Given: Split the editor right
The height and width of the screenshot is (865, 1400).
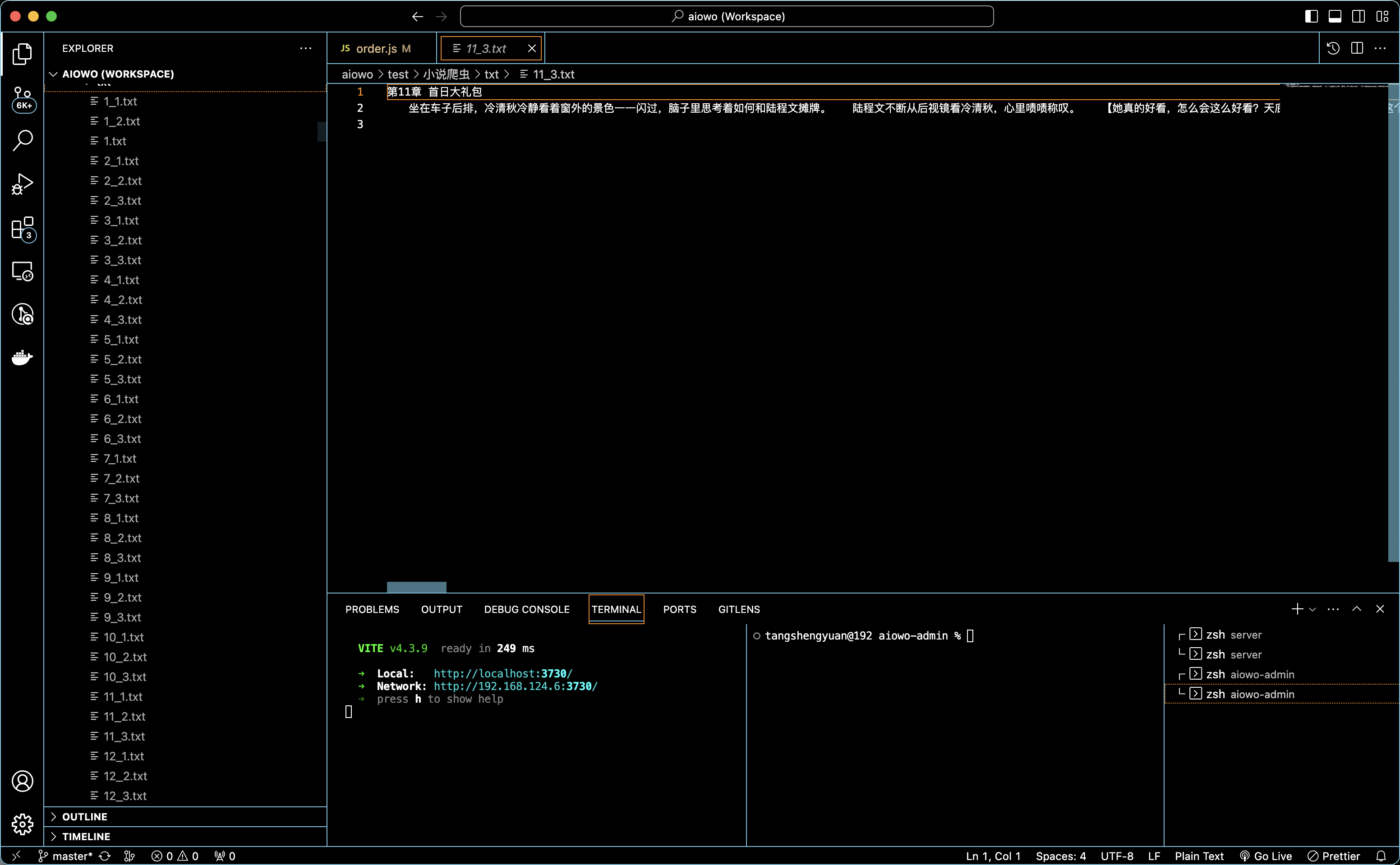Looking at the screenshot, I should tap(1357, 48).
